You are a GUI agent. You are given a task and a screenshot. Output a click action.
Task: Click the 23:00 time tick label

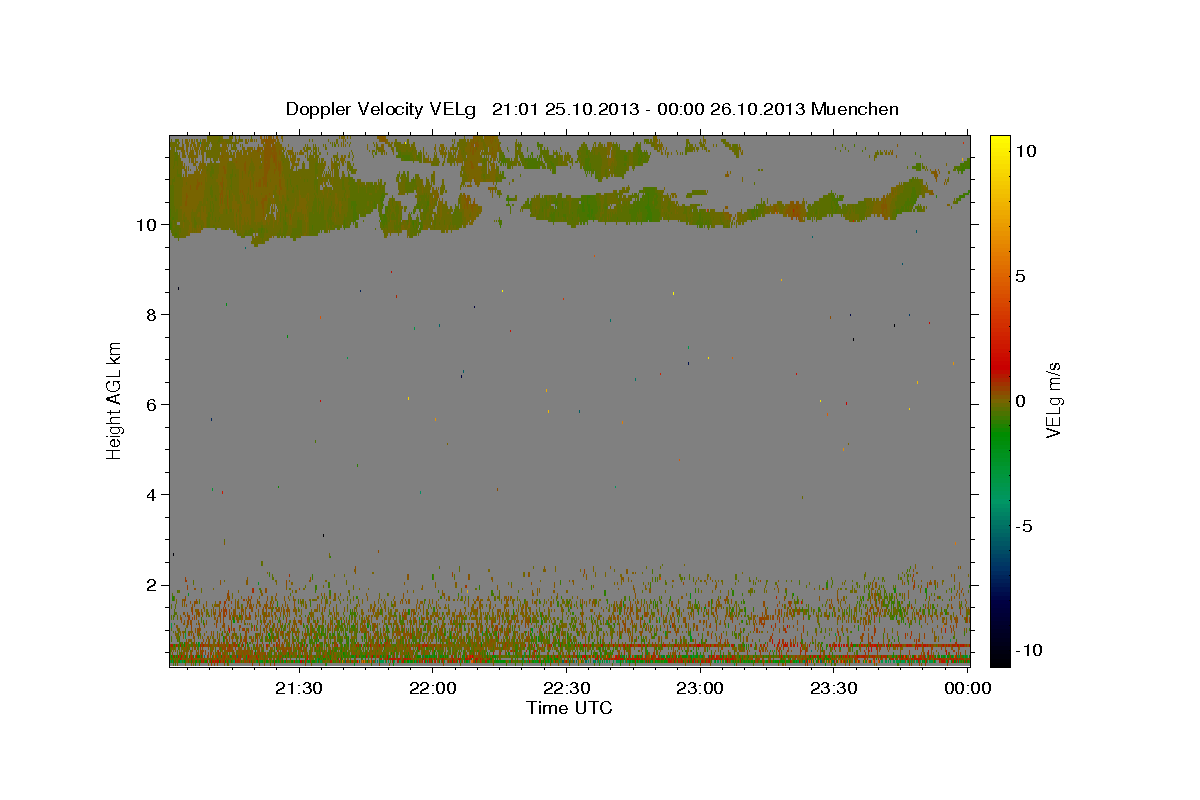click(700, 688)
